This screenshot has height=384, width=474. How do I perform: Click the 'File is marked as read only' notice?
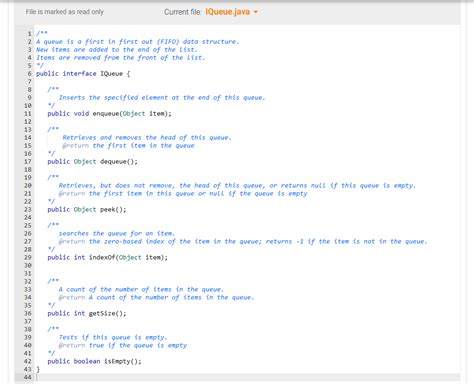pyautogui.click(x=65, y=12)
